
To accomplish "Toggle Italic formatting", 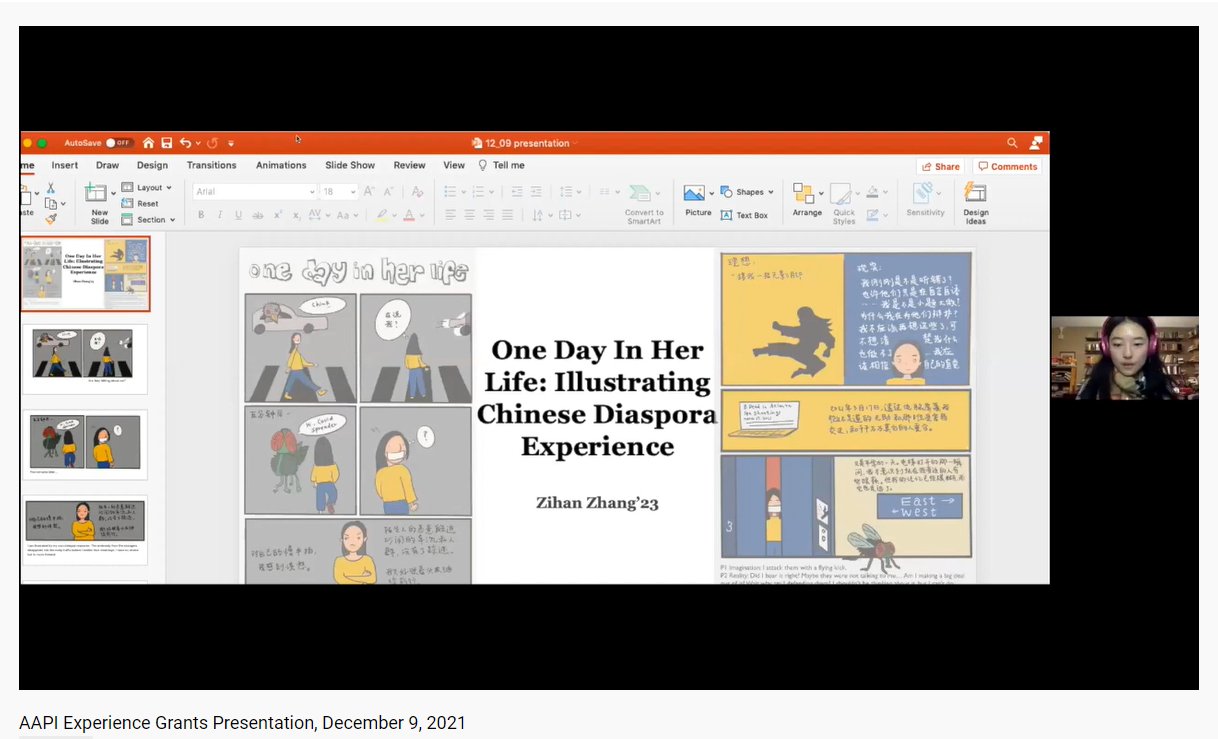I will [x=219, y=215].
